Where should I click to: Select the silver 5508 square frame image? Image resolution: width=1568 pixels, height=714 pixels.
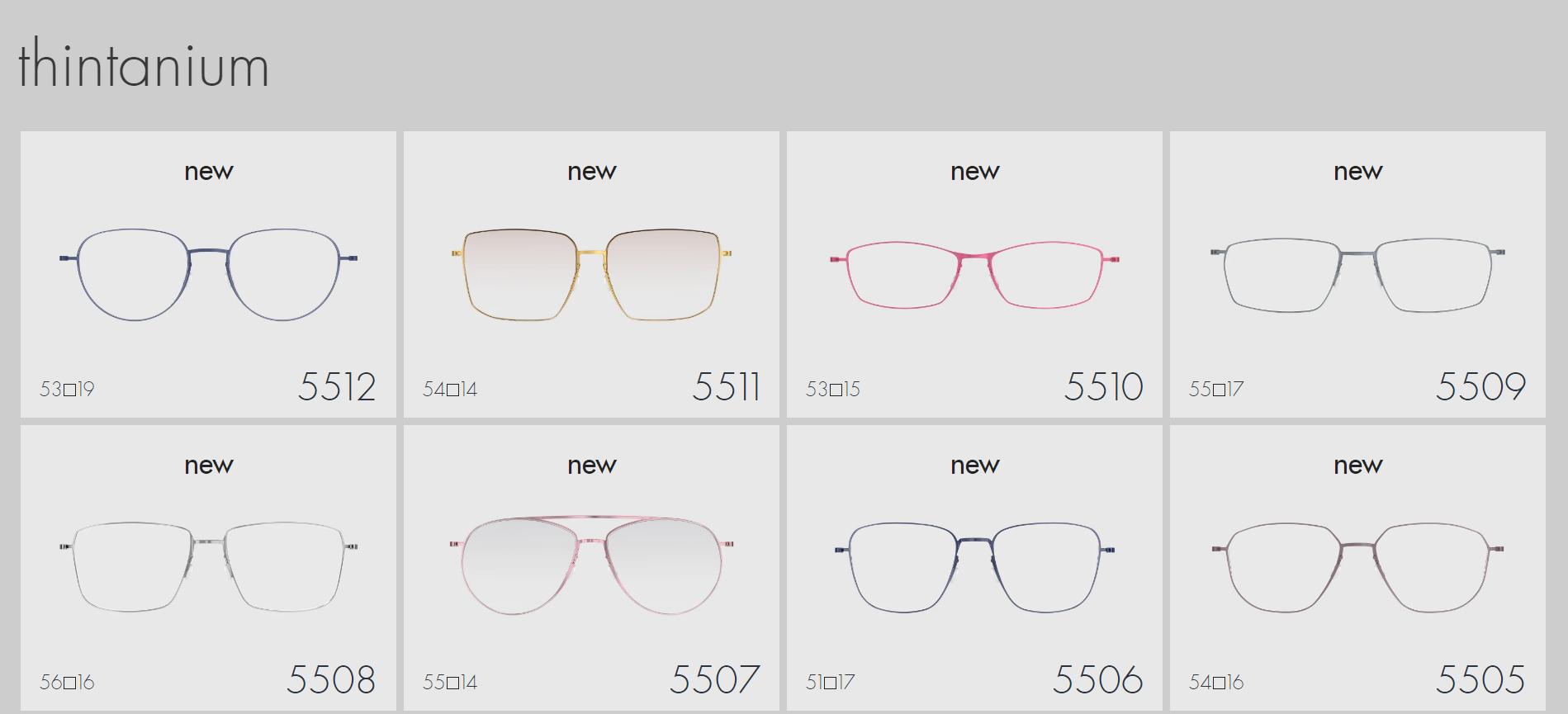(x=208, y=566)
